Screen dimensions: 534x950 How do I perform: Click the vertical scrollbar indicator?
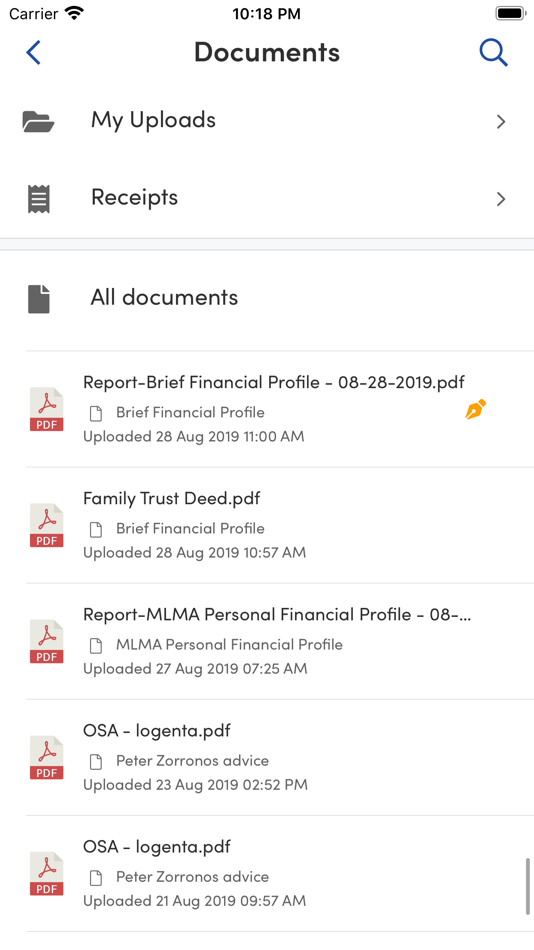click(527, 886)
